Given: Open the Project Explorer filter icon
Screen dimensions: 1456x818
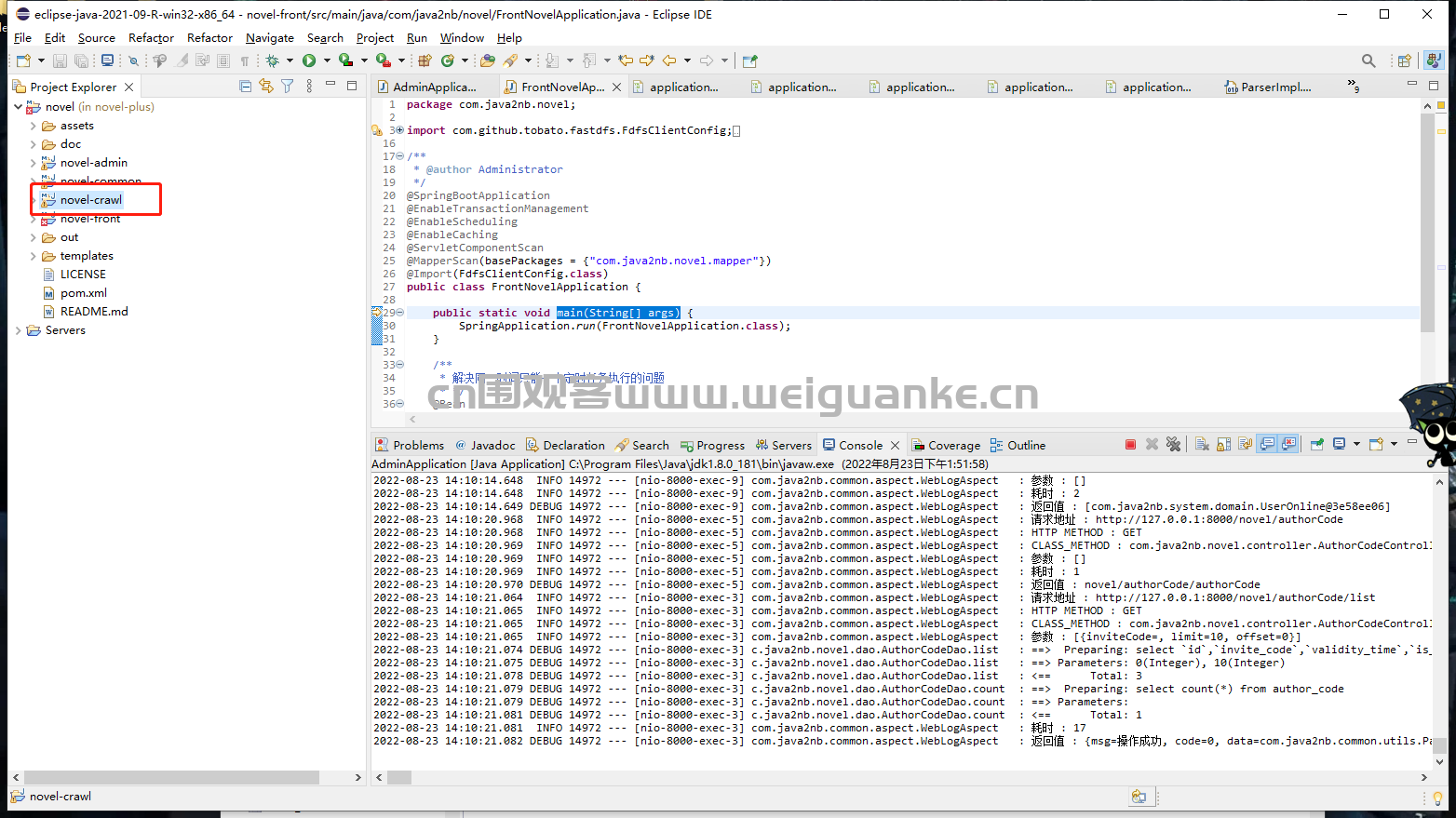Looking at the screenshot, I should point(288,87).
